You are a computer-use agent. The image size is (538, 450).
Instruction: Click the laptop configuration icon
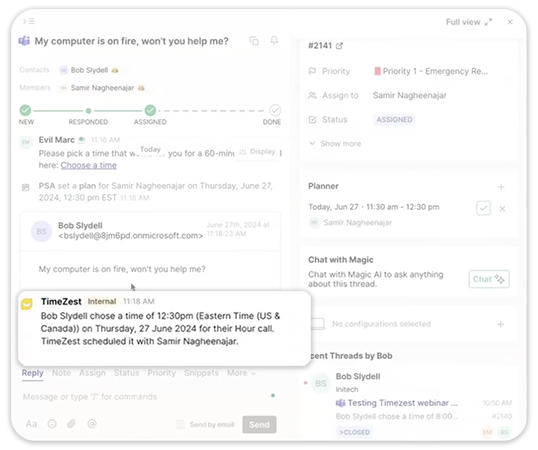pyautogui.click(x=318, y=324)
